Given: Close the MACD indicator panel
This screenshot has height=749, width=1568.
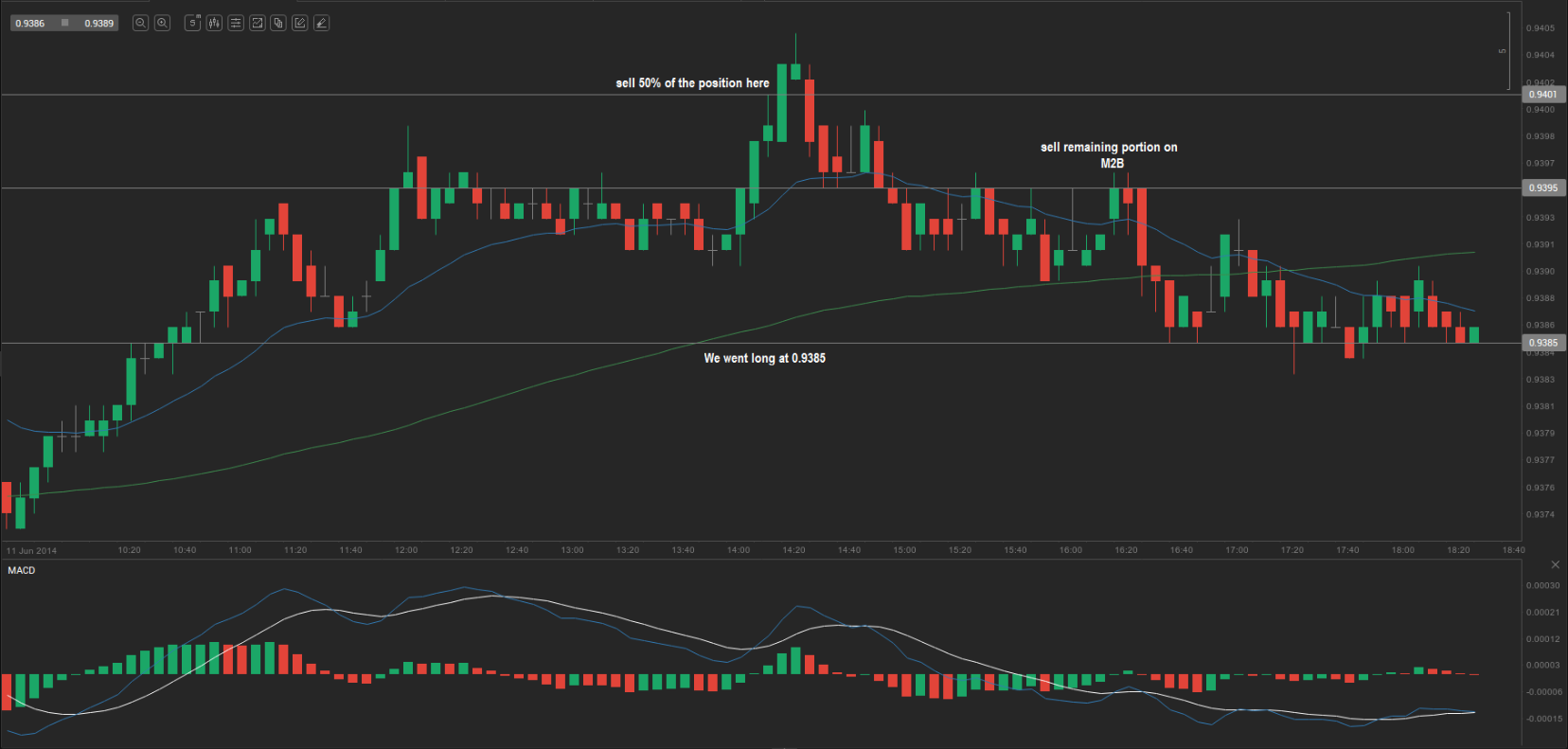Looking at the screenshot, I should (1555, 565).
